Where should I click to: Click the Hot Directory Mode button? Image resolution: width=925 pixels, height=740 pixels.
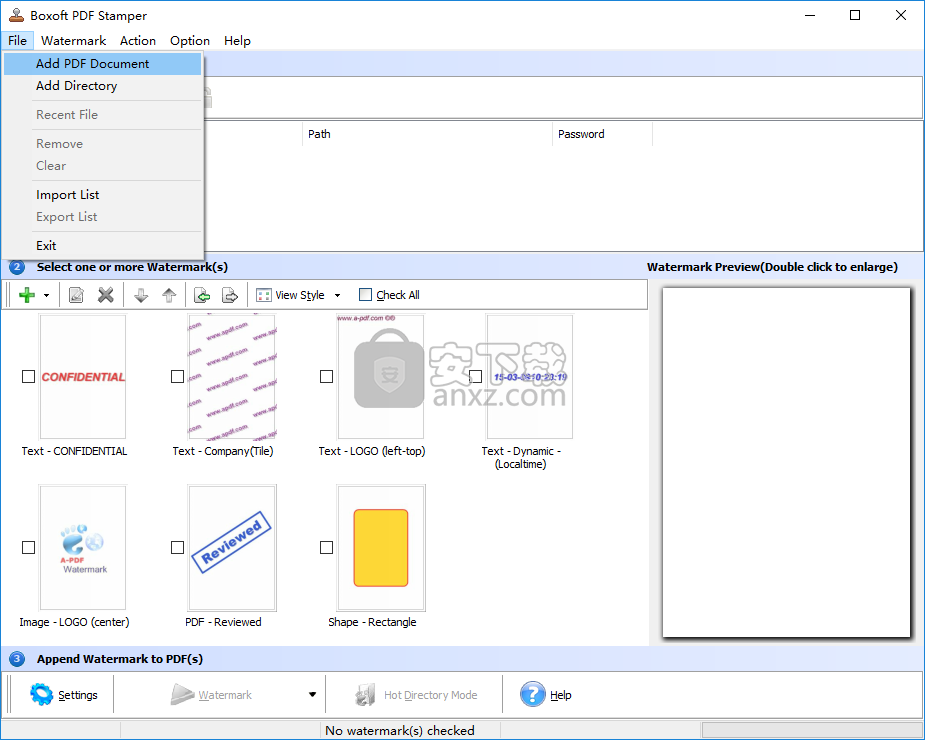pyautogui.click(x=416, y=695)
